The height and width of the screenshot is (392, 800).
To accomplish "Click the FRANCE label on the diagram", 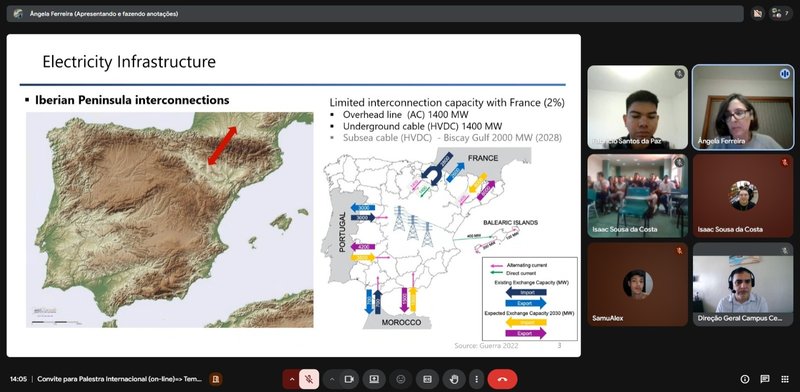I will (x=483, y=158).
